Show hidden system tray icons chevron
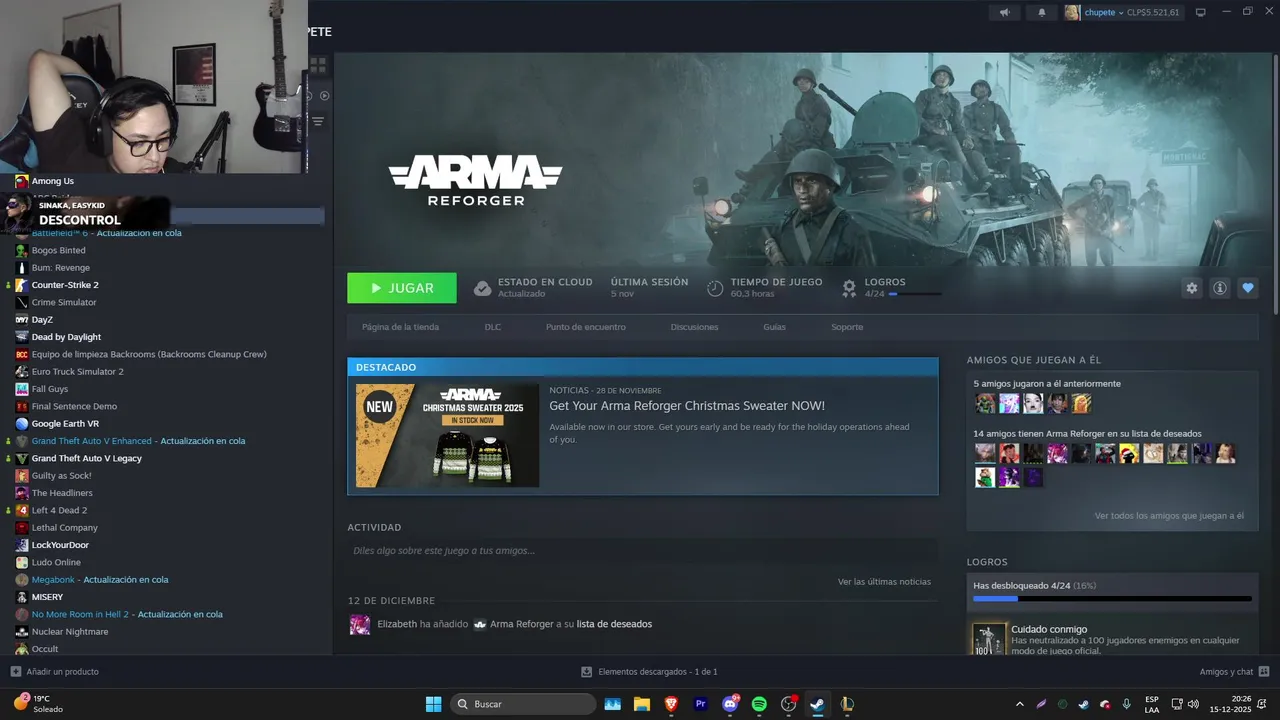 [1019, 704]
